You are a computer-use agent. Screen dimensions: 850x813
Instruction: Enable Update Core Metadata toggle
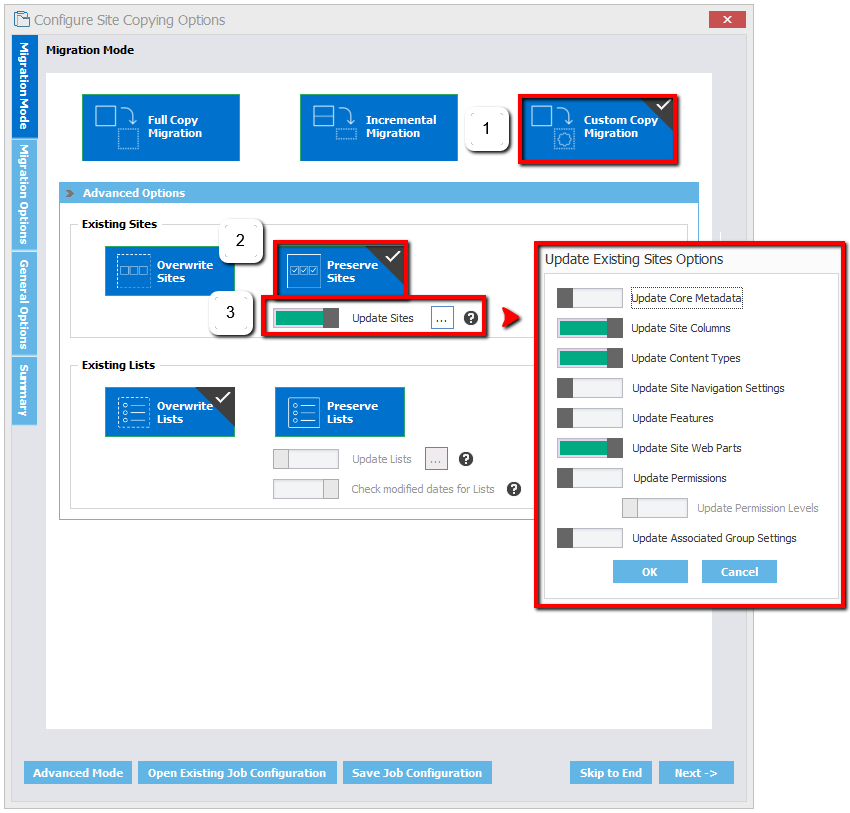point(590,298)
